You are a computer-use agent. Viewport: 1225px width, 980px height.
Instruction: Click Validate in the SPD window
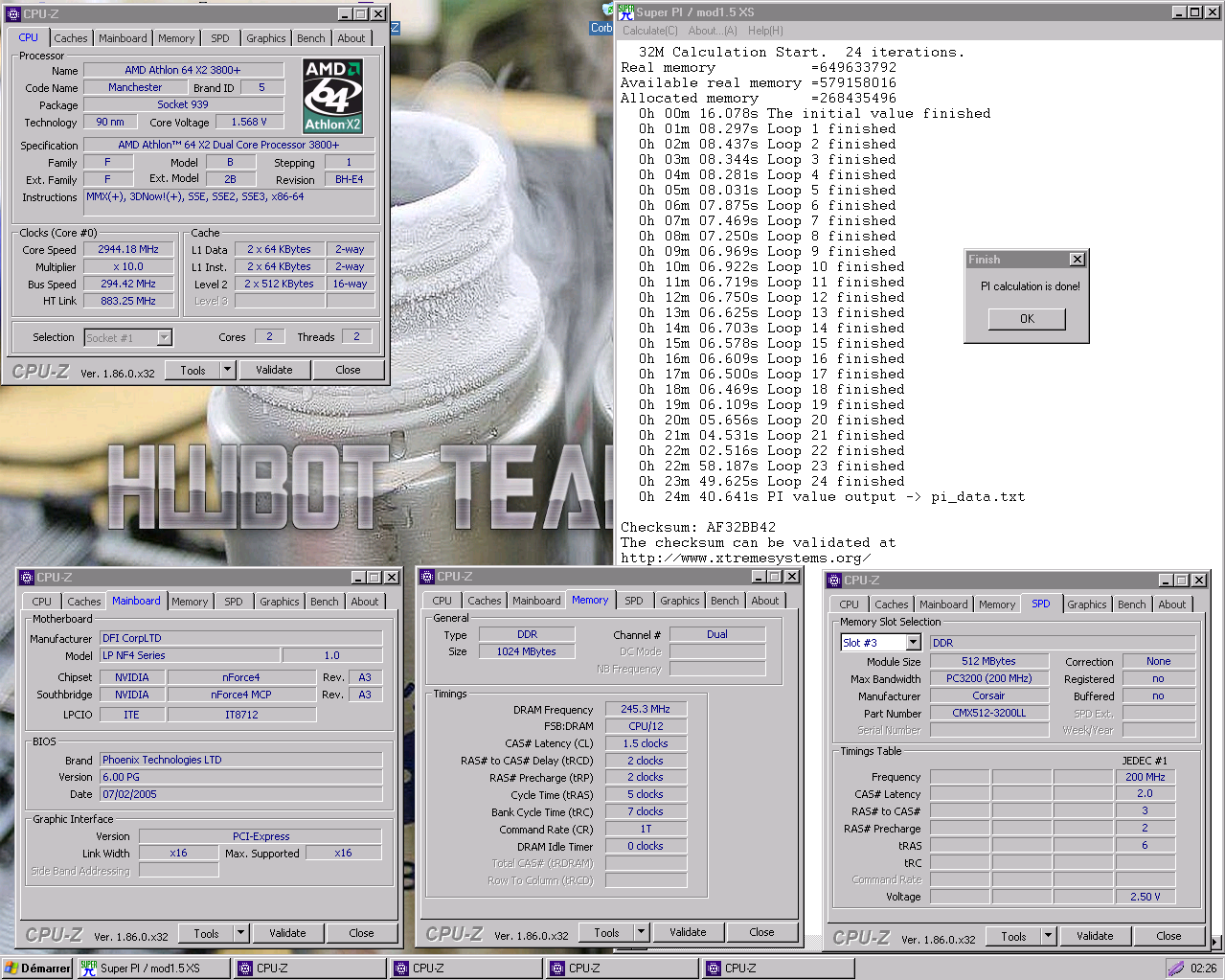pyautogui.click(x=1095, y=936)
